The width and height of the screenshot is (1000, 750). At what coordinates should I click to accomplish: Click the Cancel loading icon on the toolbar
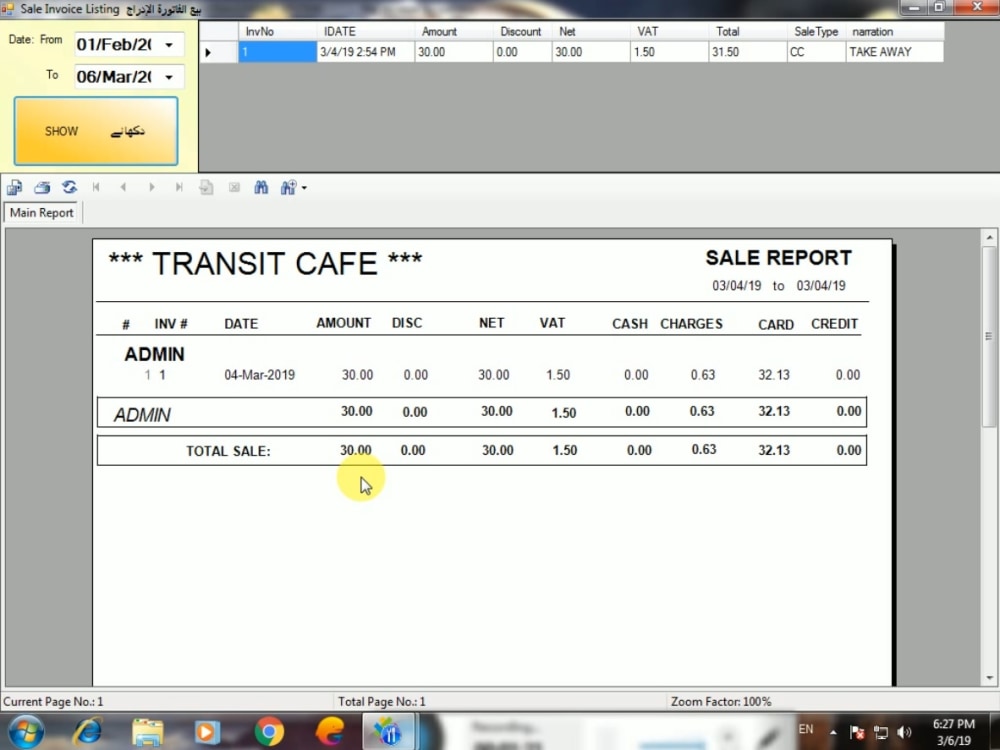point(233,187)
